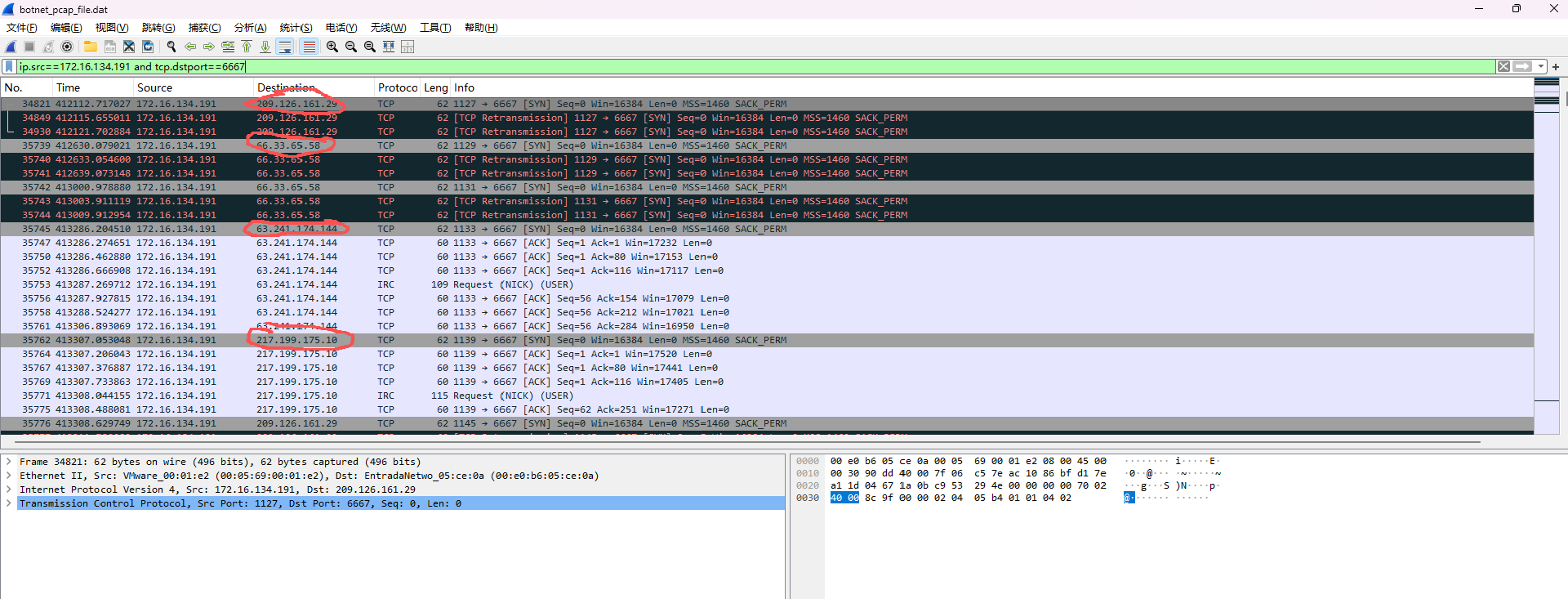Viewport: 1568px width, 599px height.
Task: Reload the capture file icon
Action: (x=148, y=47)
